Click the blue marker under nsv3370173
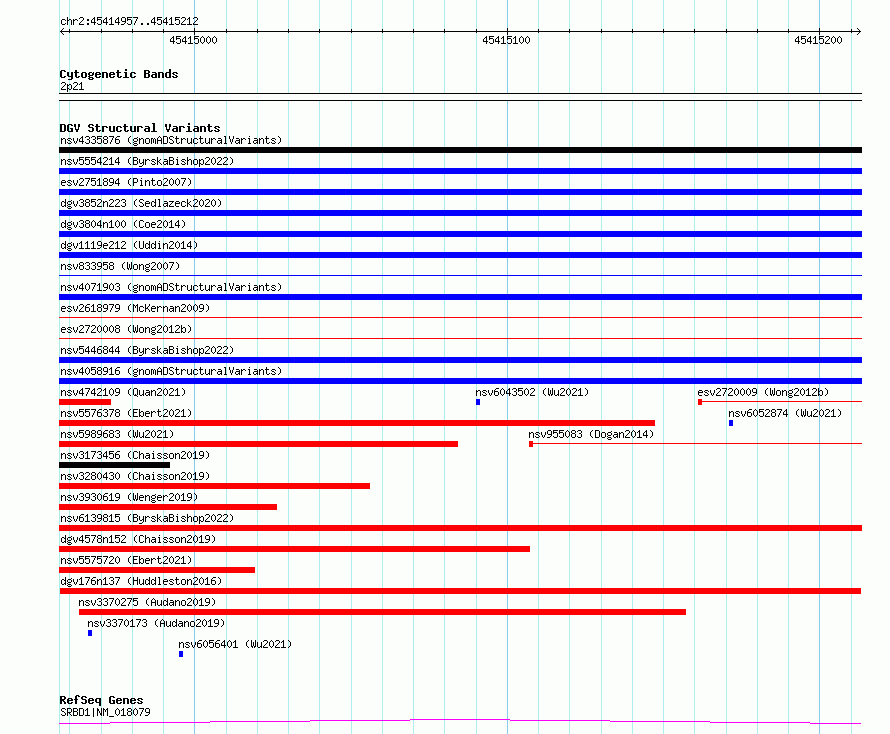The height and width of the screenshot is (734, 890). click(90, 633)
